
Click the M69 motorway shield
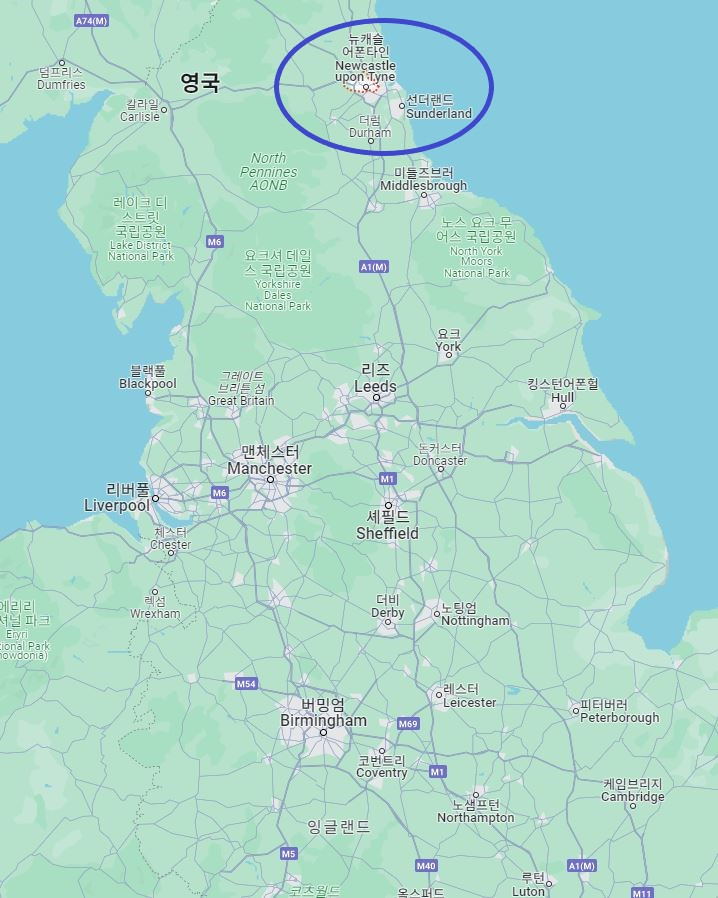click(408, 724)
